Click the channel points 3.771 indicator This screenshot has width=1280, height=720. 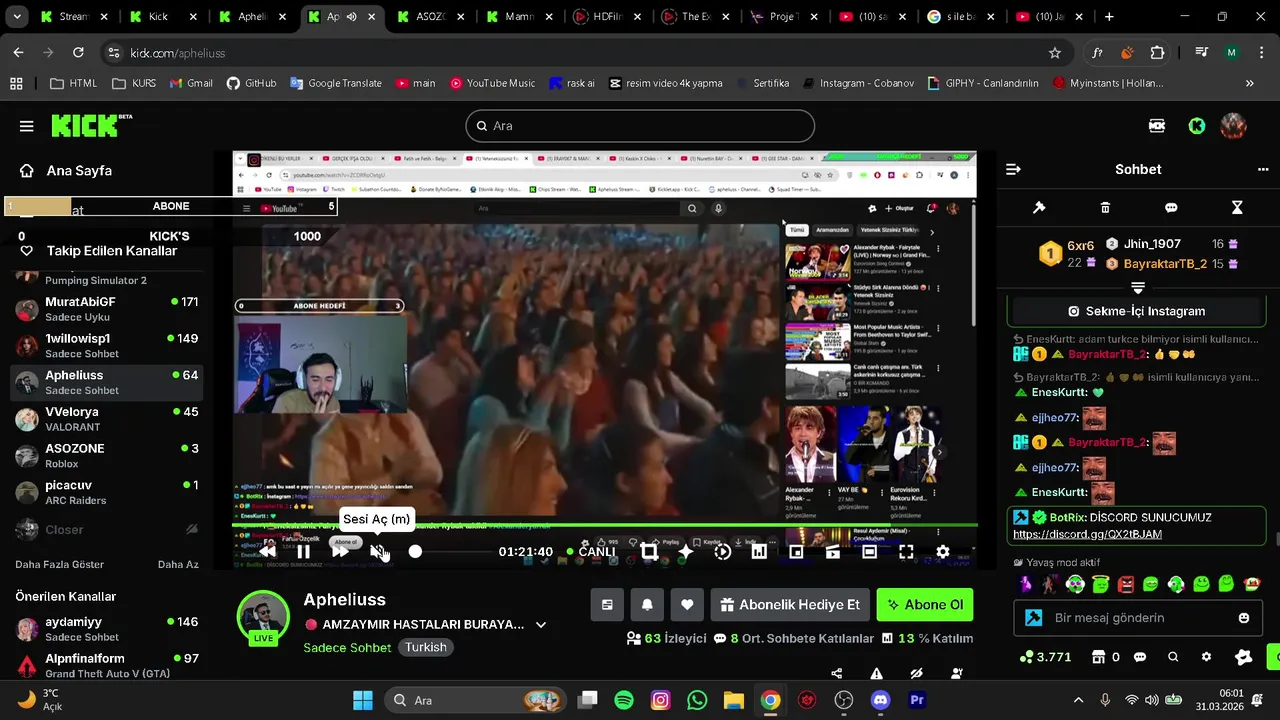[x=1046, y=657]
